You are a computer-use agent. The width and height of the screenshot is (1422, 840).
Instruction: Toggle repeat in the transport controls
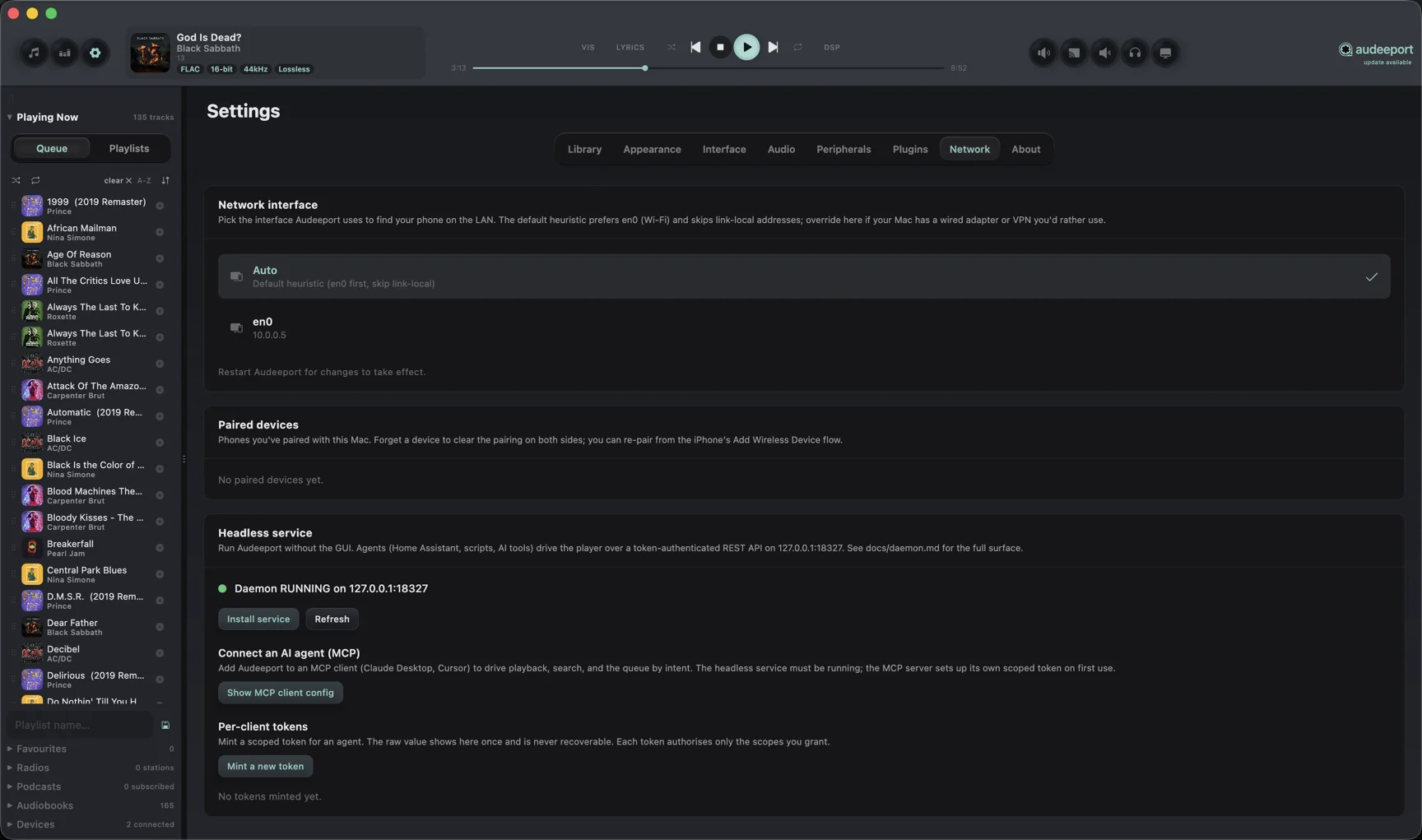coord(797,47)
